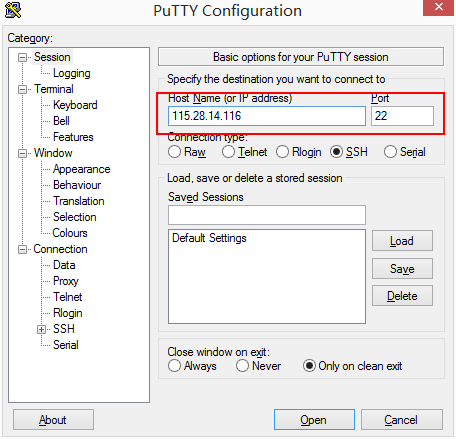Open the Appearance category
Viewport: 456px width, 439px height.
(x=82, y=169)
